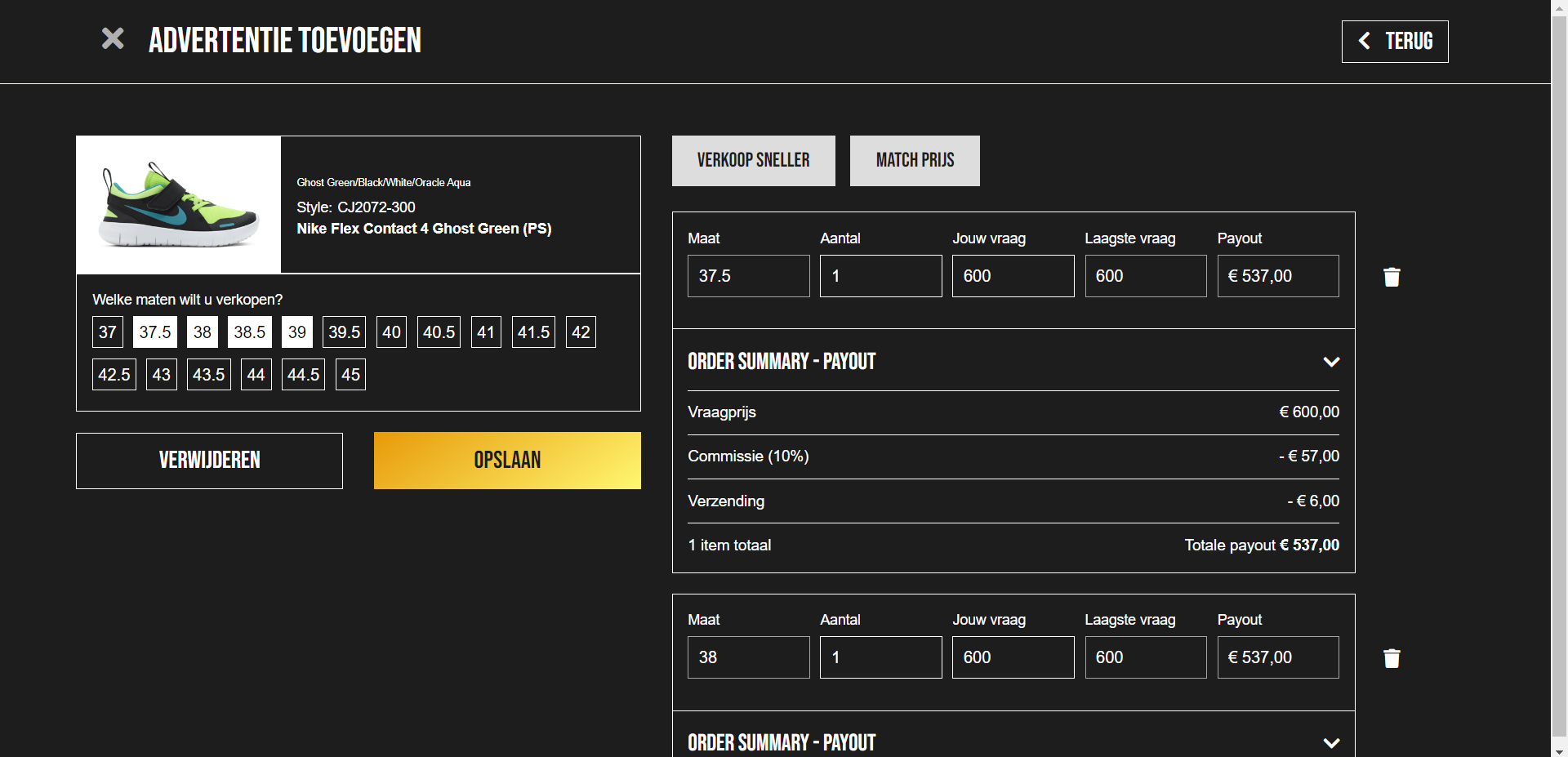Click the Aantal field for size 38
This screenshot has height=757, width=1568.
[x=880, y=657]
